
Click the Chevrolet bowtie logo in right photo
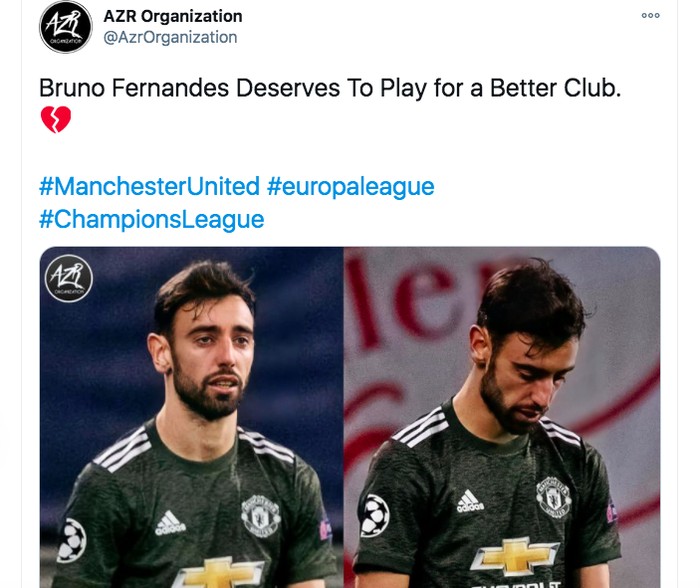click(515, 557)
